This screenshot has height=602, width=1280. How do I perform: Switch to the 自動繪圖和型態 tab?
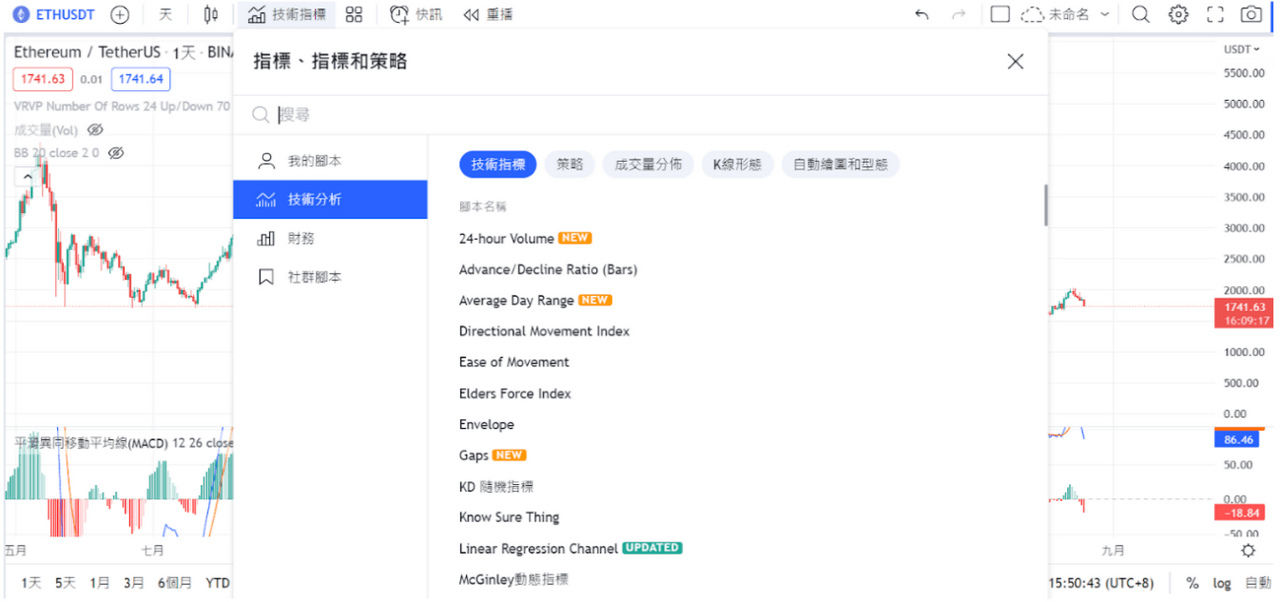click(841, 165)
